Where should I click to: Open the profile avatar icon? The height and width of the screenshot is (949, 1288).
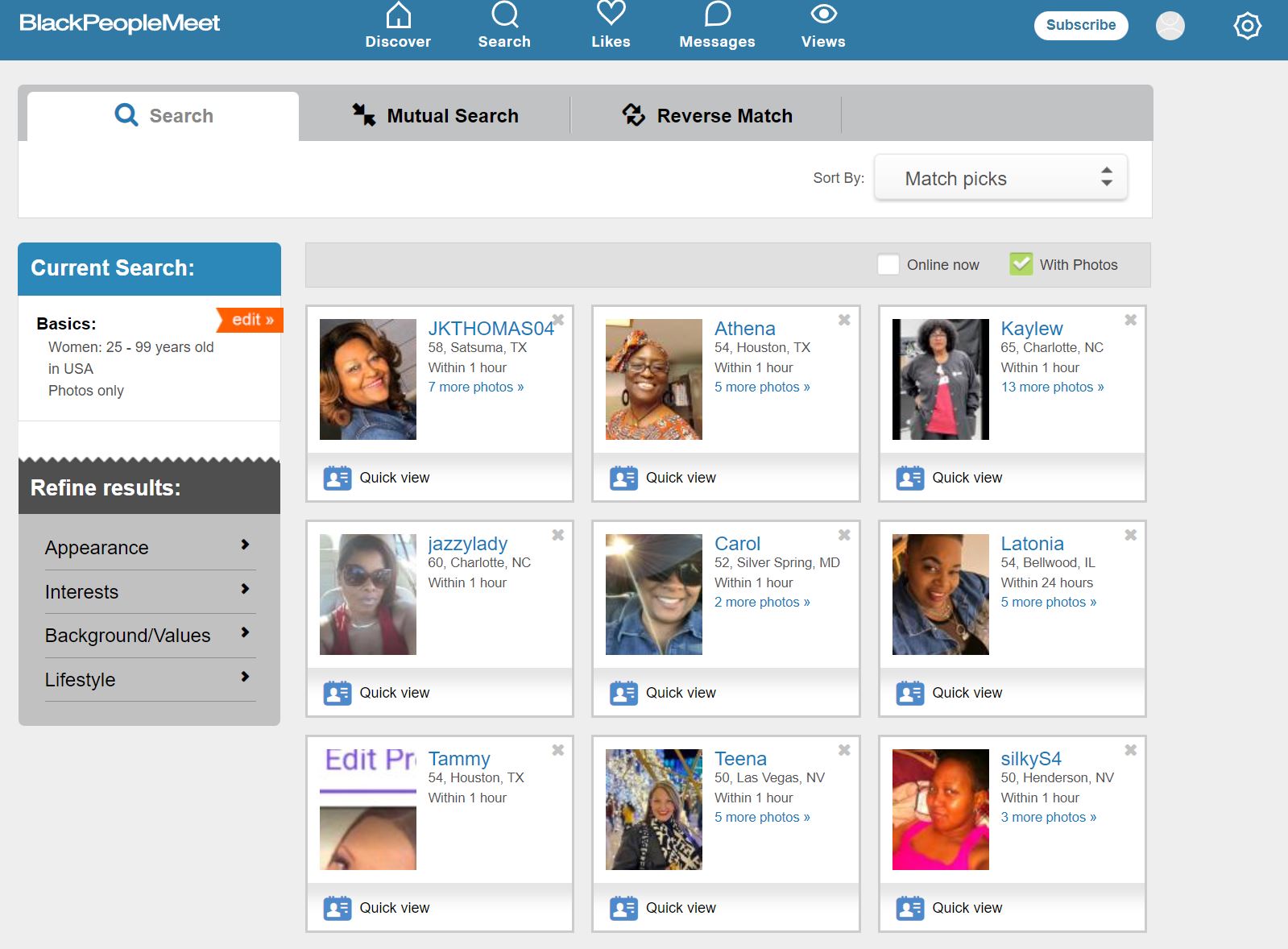pyautogui.click(x=1170, y=26)
